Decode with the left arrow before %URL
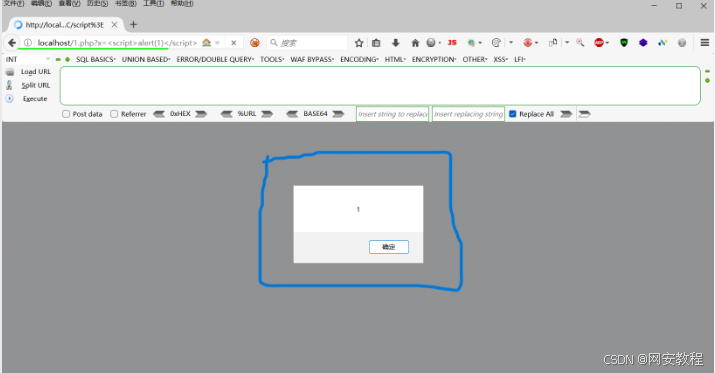This screenshot has width=715, height=373. click(x=227, y=114)
